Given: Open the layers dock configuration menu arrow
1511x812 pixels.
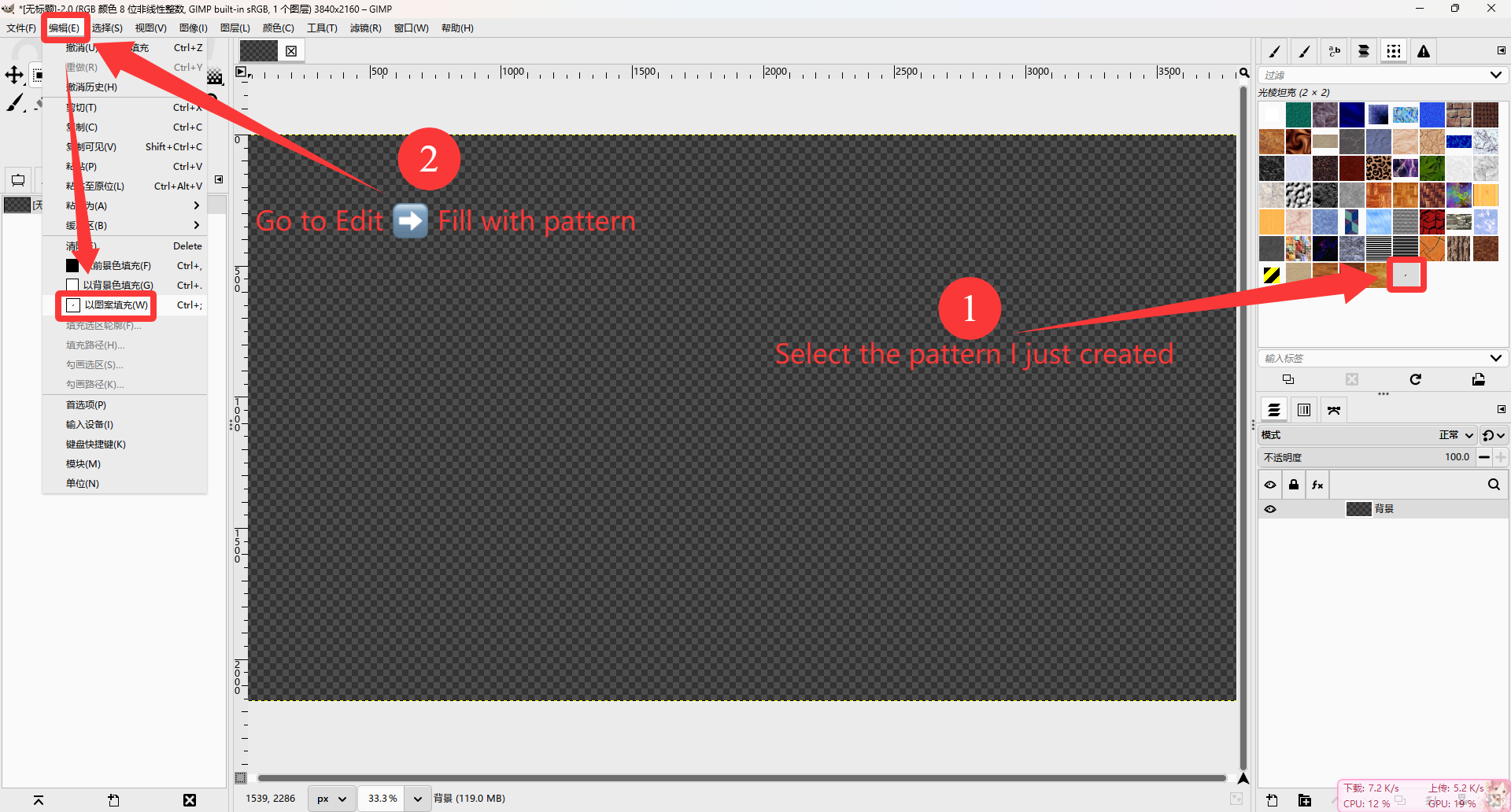Looking at the screenshot, I should coord(1502,409).
